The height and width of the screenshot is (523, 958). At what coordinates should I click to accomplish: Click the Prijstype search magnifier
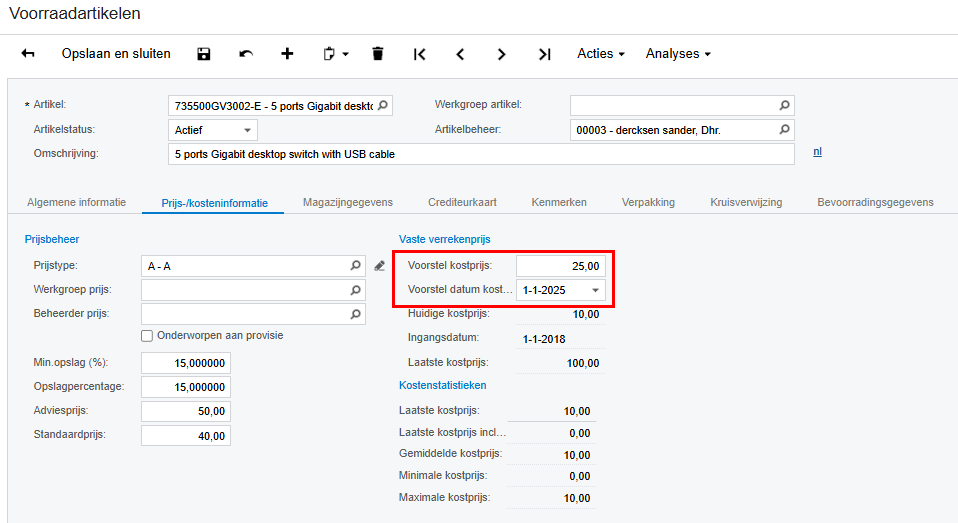pyautogui.click(x=356, y=265)
